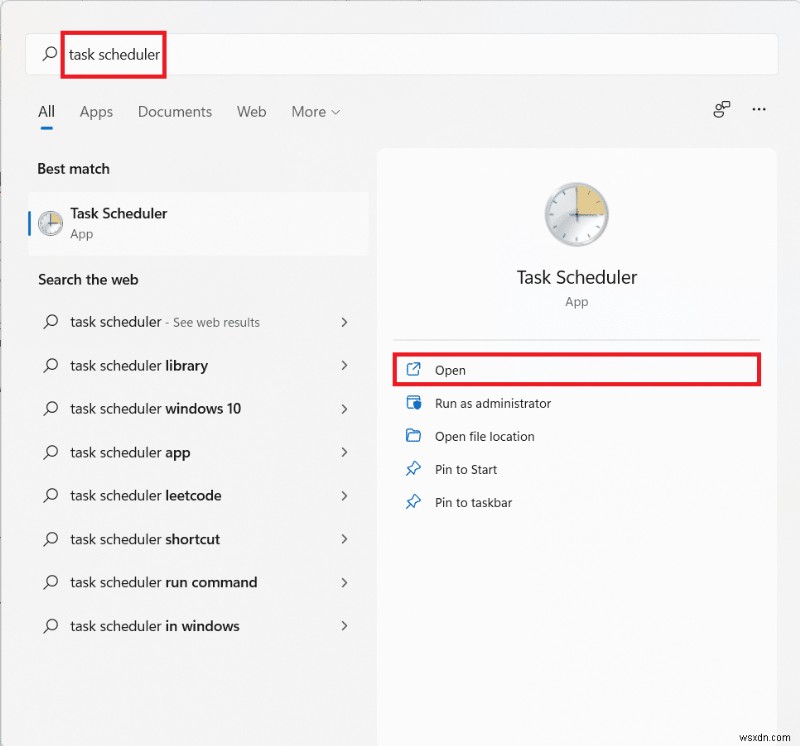Image resolution: width=800 pixels, height=746 pixels.
Task: Select the Pin to Start pin icon
Action: 413,469
